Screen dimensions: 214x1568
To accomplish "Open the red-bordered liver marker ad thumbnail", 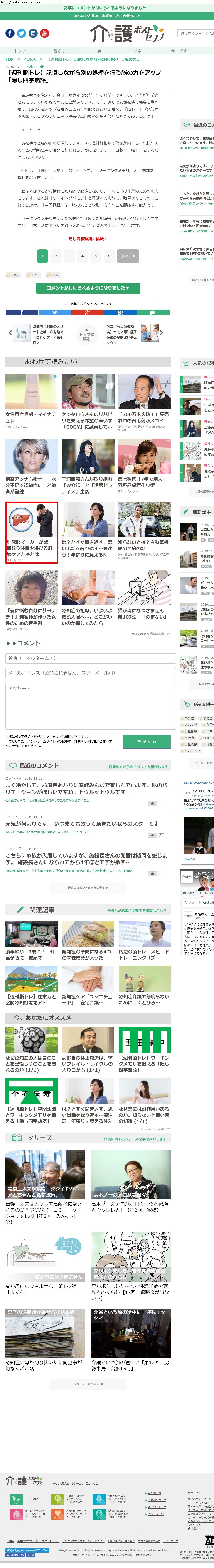I will [x=32, y=523].
